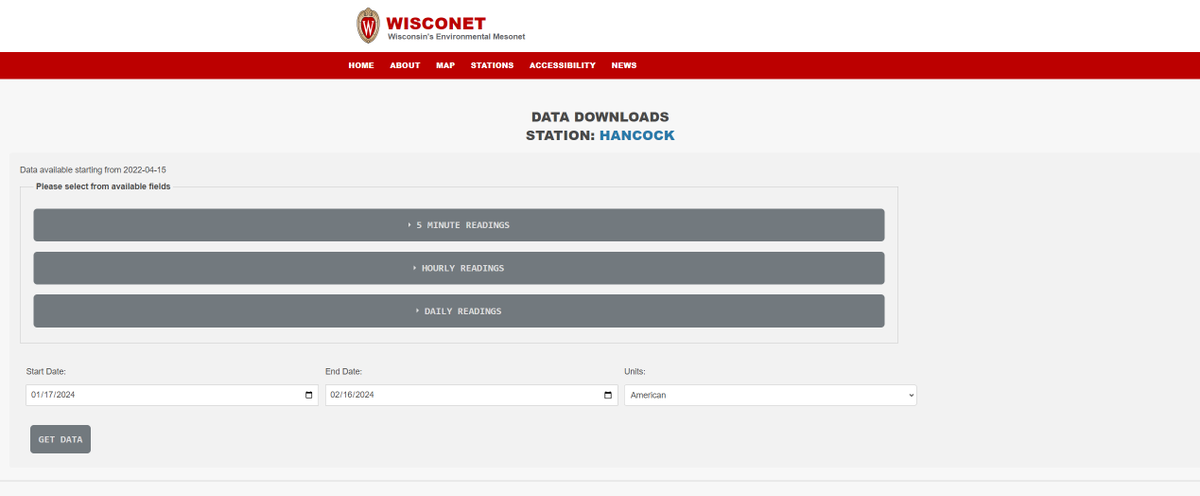The width and height of the screenshot is (1200, 496).
Task: Click into the Start Date field
Action: (x=172, y=395)
